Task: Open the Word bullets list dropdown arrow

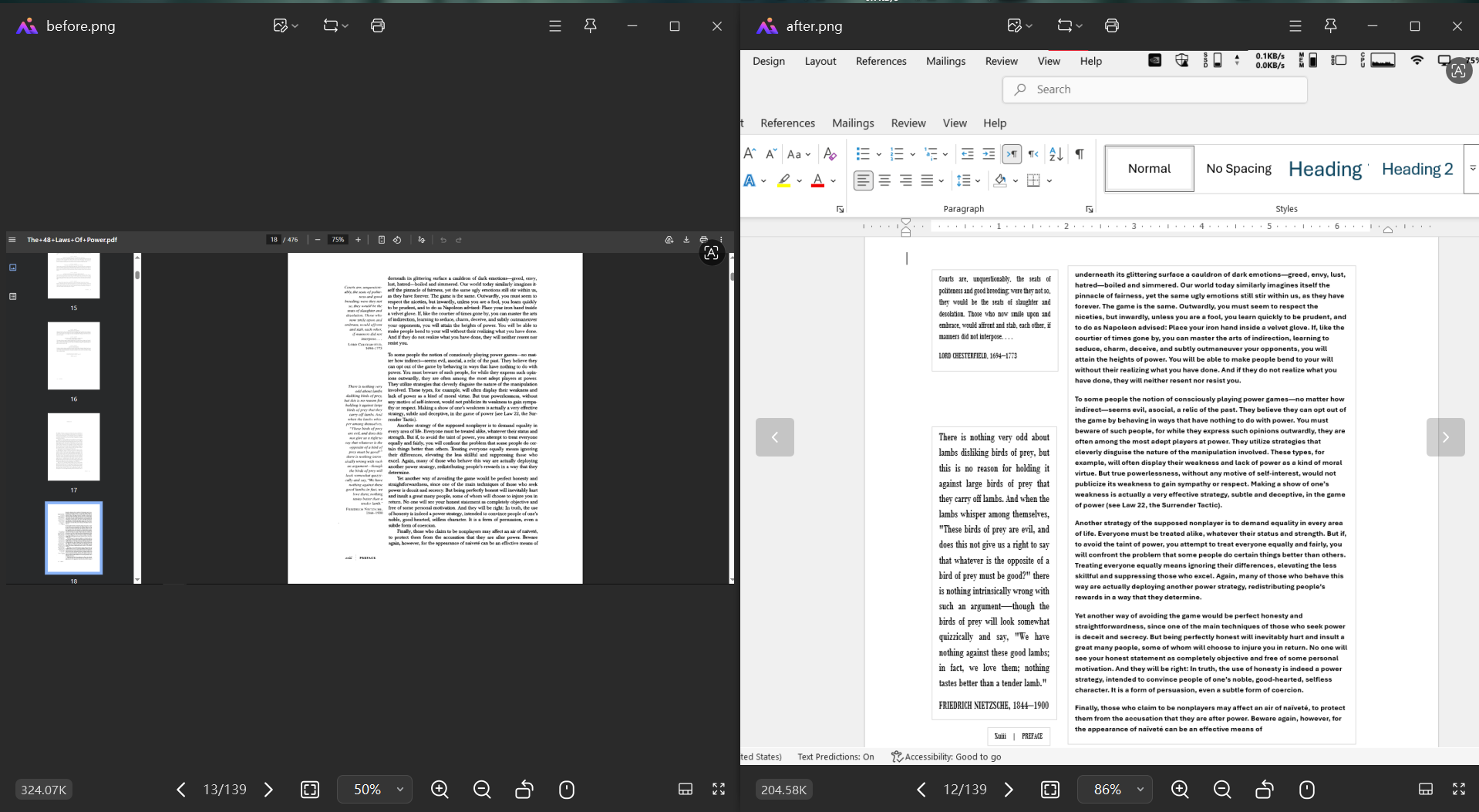Action: tap(878, 155)
